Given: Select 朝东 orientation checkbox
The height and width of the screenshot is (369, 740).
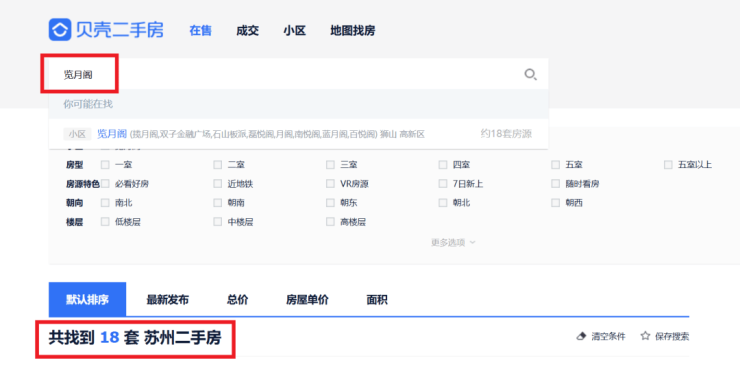Looking at the screenshot, I should (x=330, y=203).
